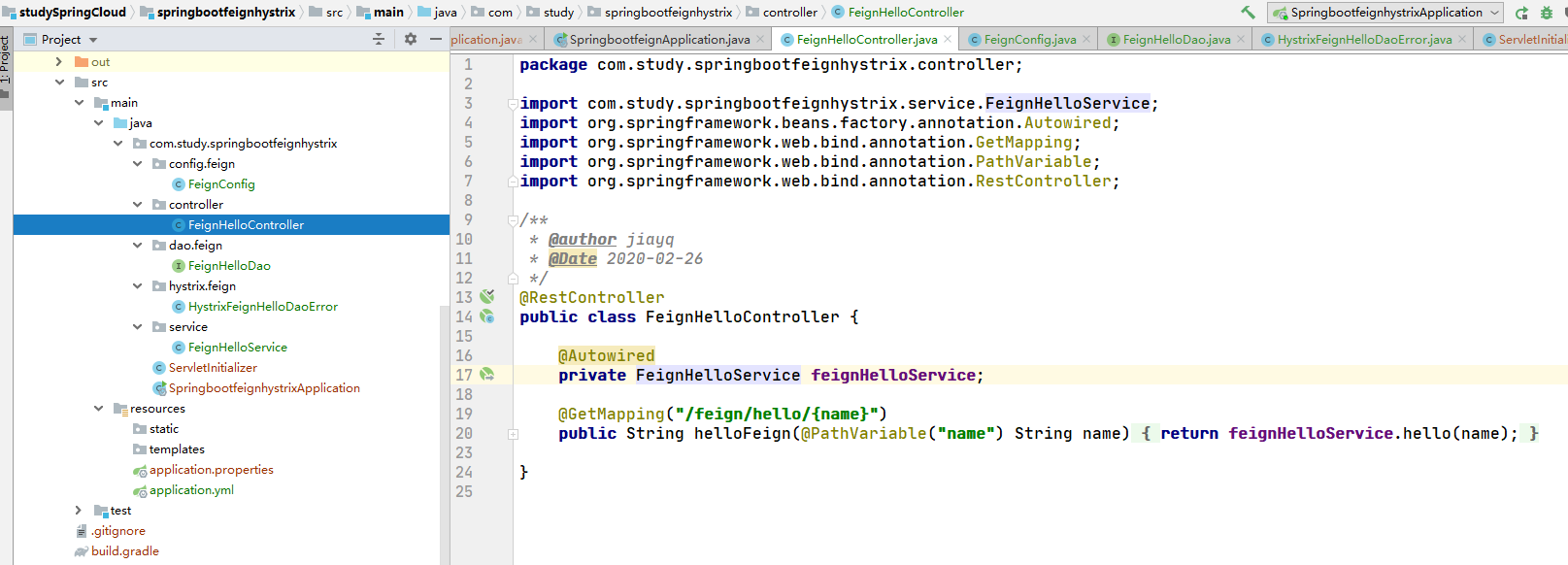
Task: Switch to HystrixFeignHelloDaoError.java tab
Action: (x=1364, y=39)
